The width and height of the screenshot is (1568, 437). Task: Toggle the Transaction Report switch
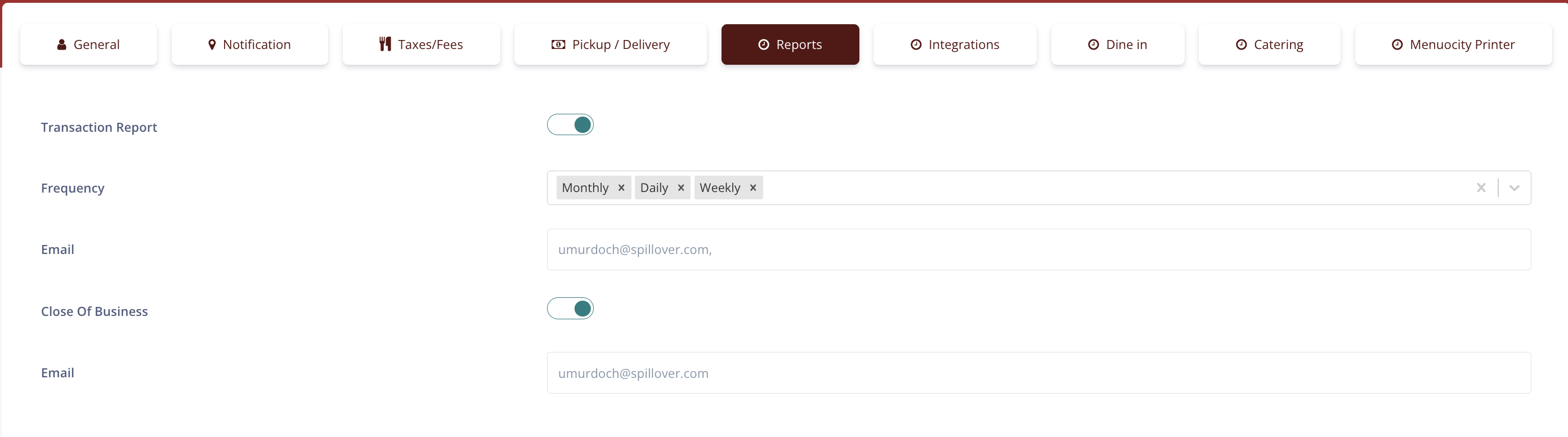point(570,125)
